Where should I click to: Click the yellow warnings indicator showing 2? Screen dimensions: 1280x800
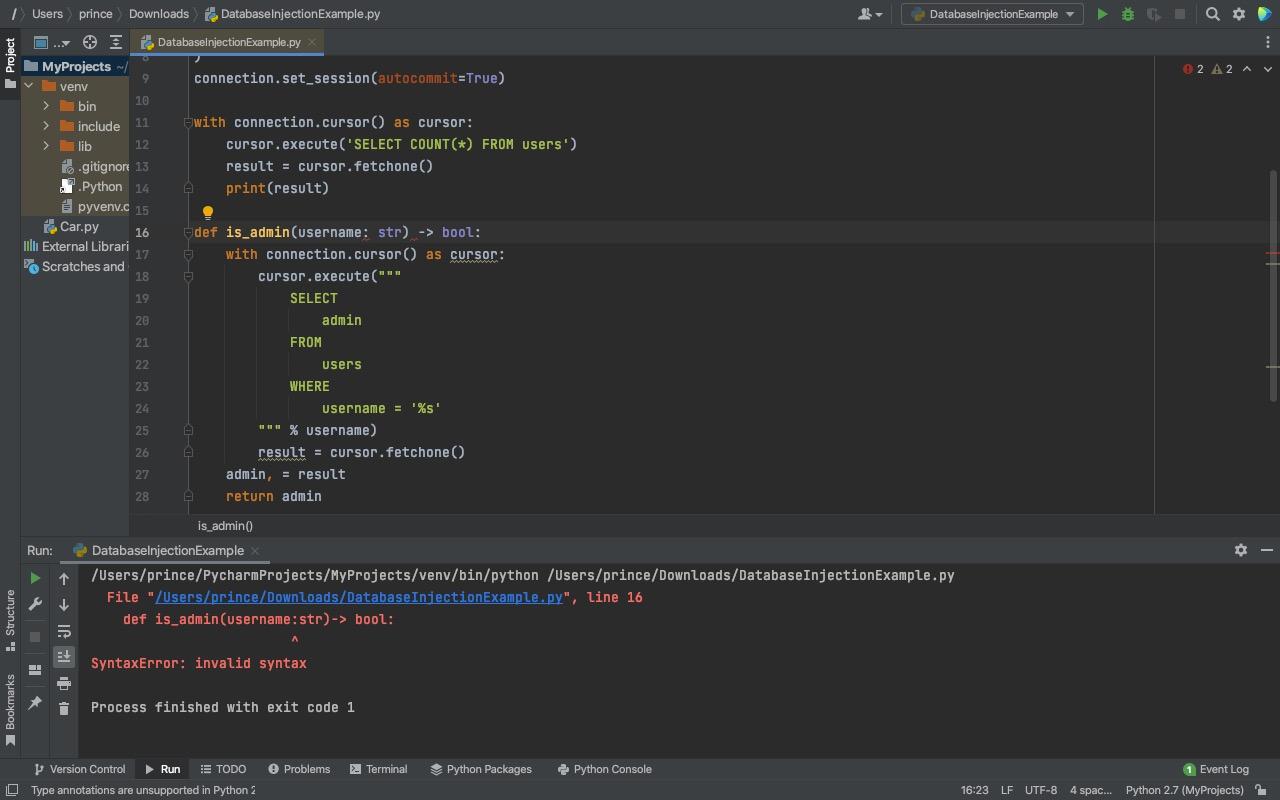(1222, 69)
